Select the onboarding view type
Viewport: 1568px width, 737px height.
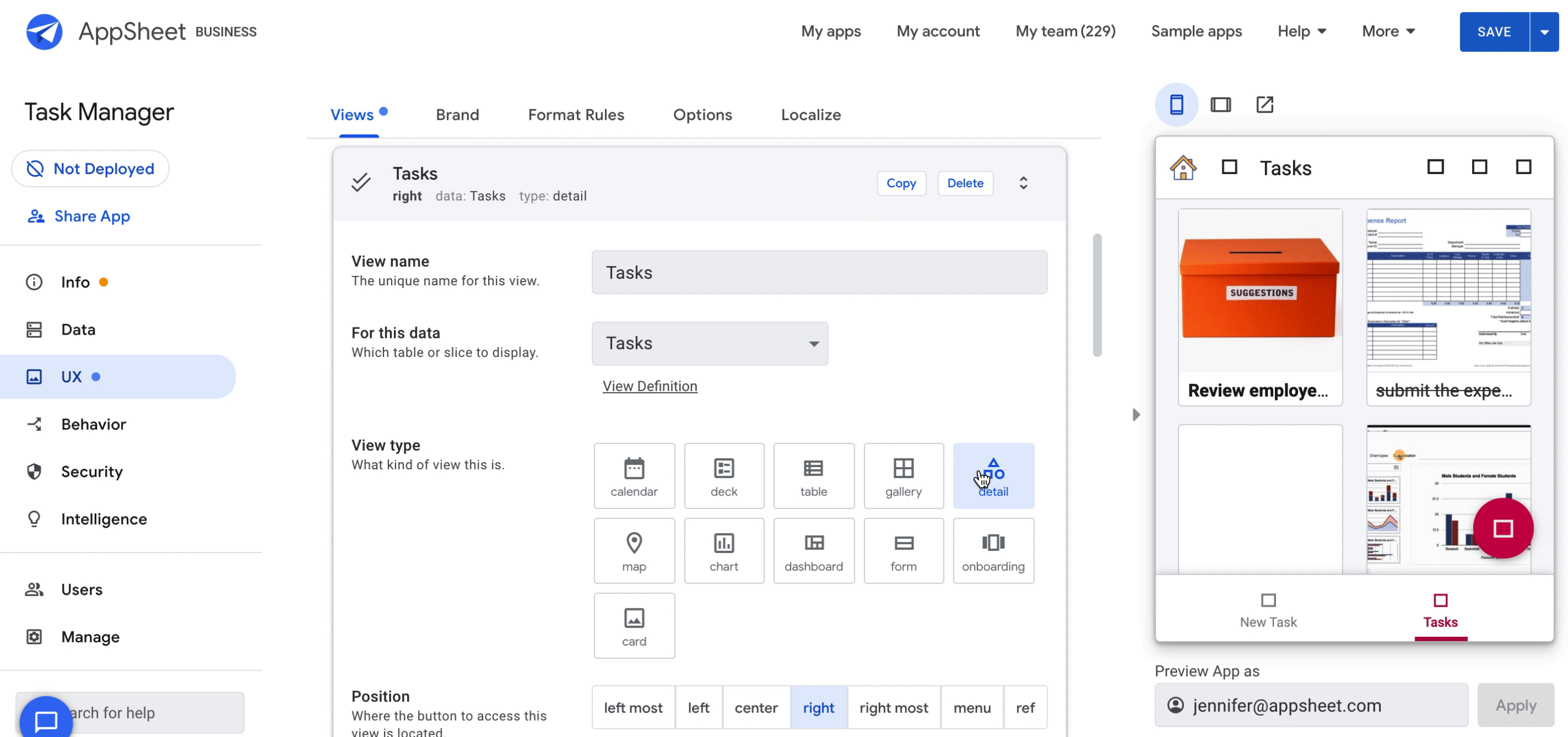tap(993, 551)
